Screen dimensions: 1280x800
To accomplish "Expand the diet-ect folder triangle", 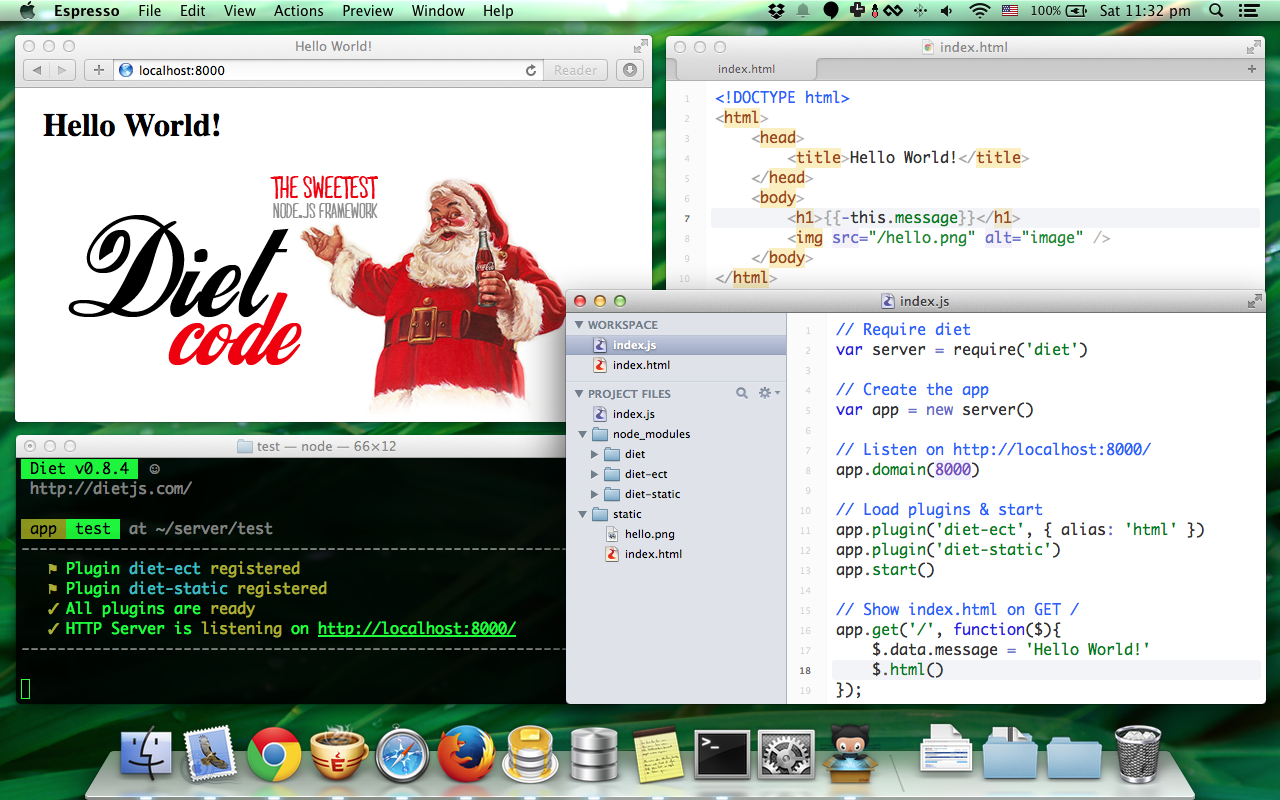I will tap(595, 474).
